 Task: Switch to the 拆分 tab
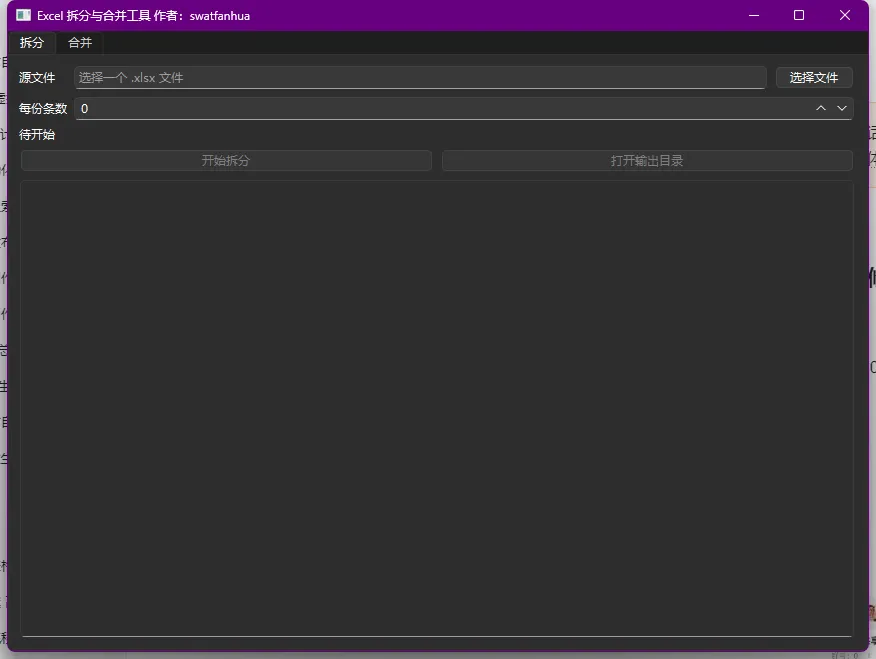pos(32,43)
